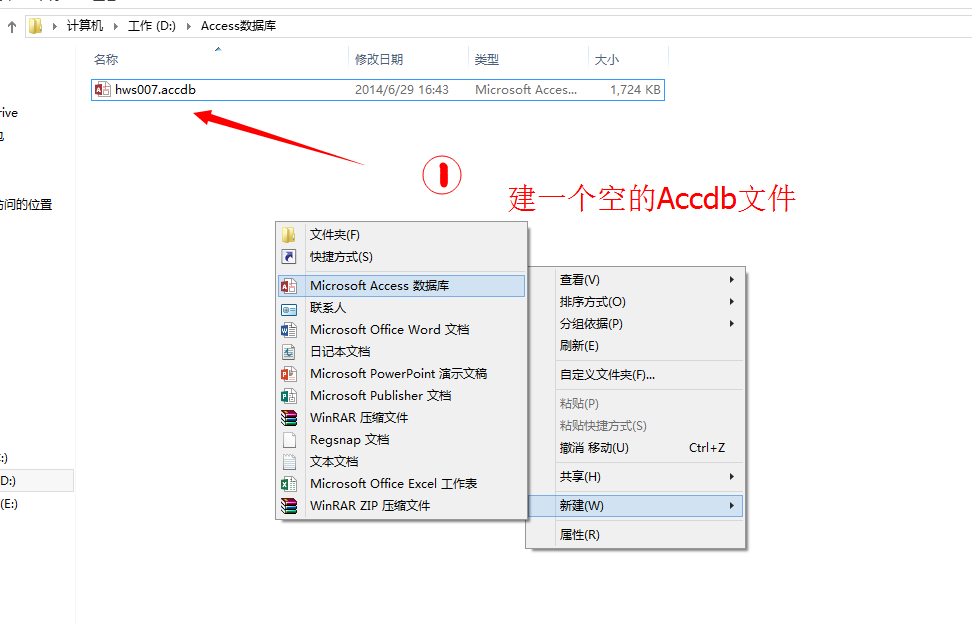972x625 pixels.
Task: Click the blank page icon beside Regsnap 文档
Action: click(x=289, y=440)
